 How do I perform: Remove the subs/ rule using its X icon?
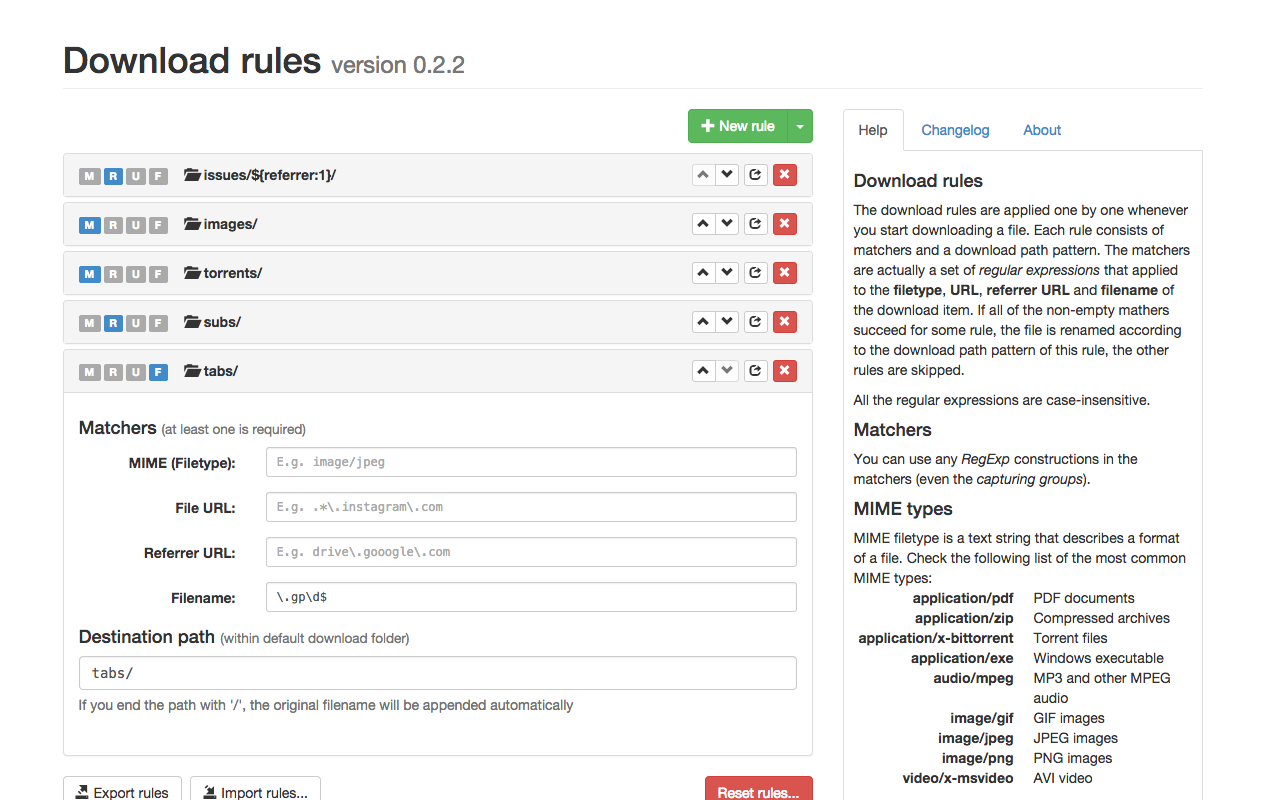click(785, 321)
